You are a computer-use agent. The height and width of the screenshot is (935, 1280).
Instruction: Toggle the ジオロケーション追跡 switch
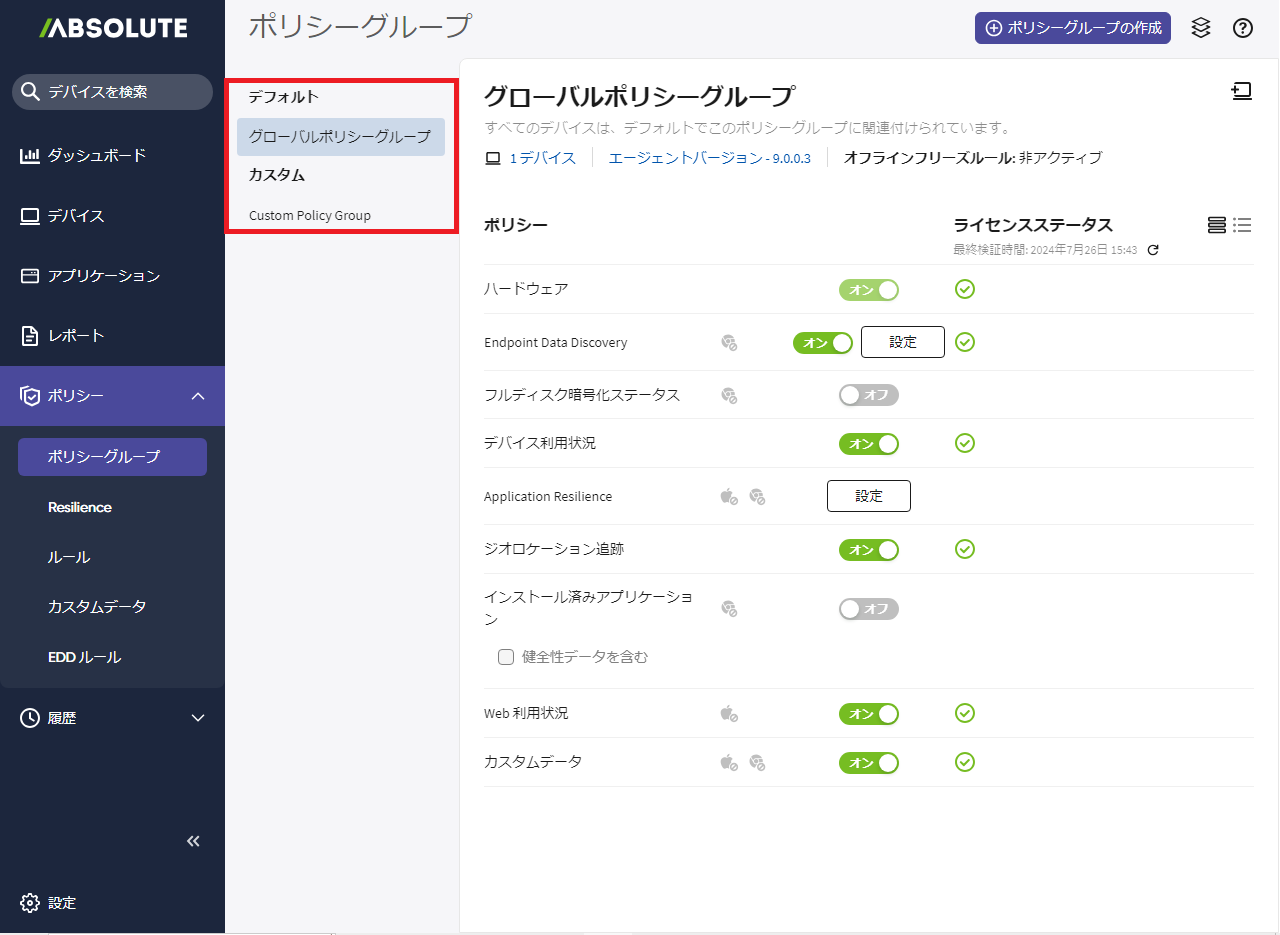(x=869, y=550)
